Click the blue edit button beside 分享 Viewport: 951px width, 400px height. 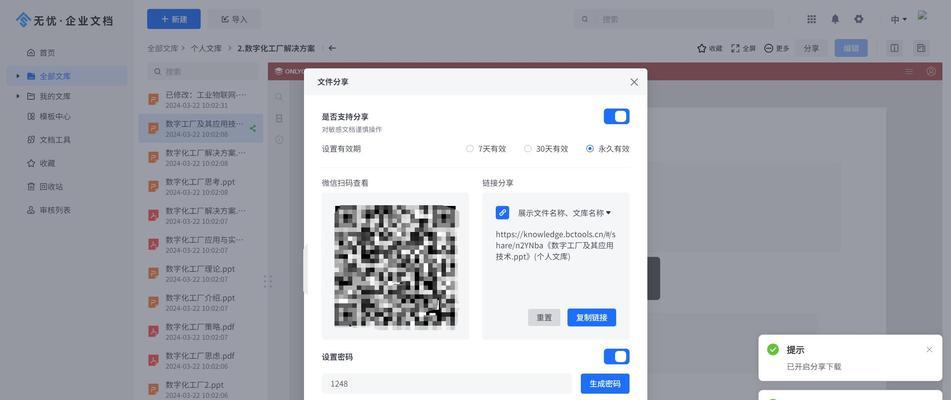851,48
